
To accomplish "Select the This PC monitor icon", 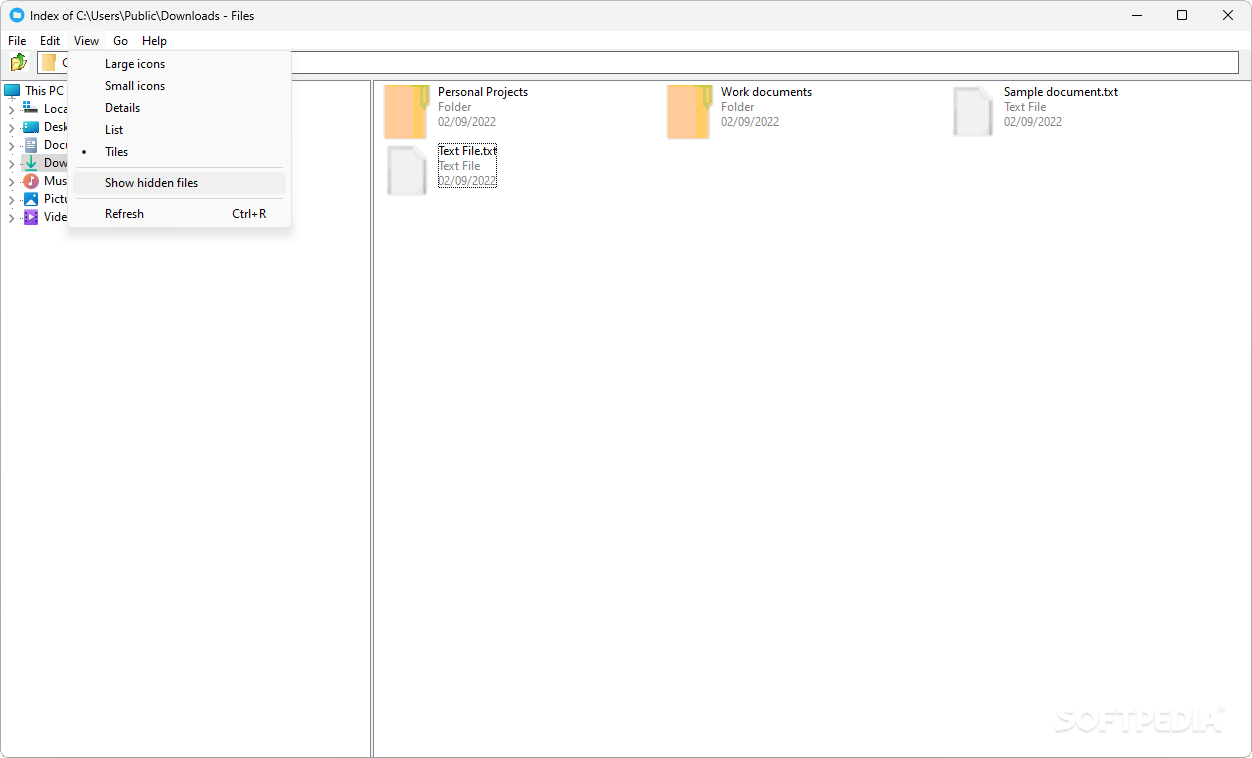I will coord(12,90).
